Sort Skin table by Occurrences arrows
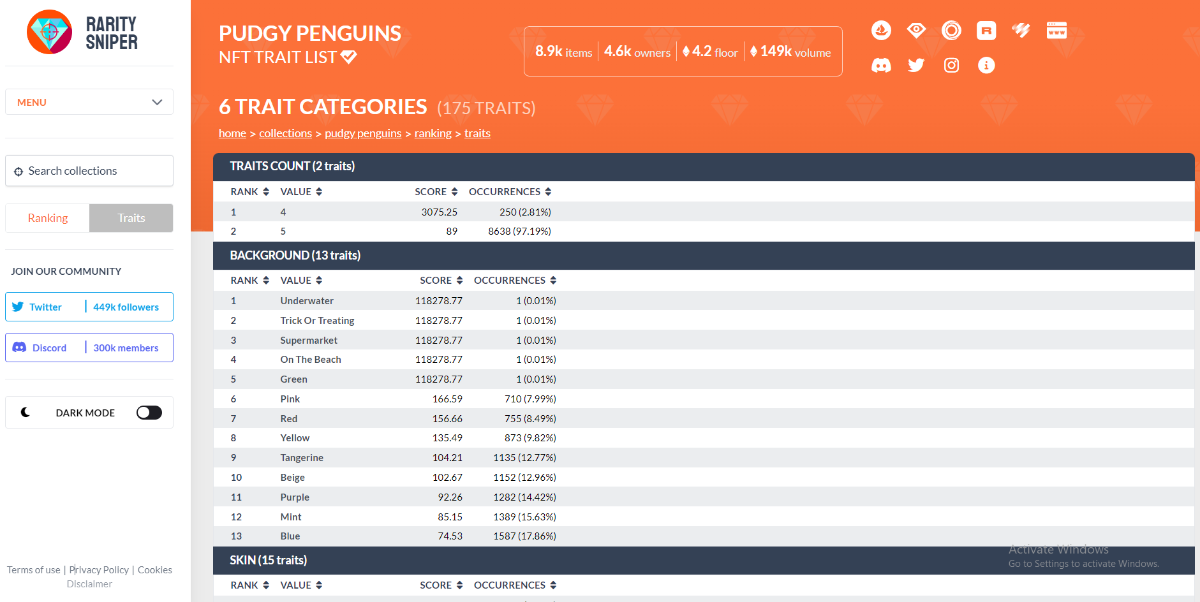The width and height of the screenshot is (1200, 602). [x=553, y=585]
